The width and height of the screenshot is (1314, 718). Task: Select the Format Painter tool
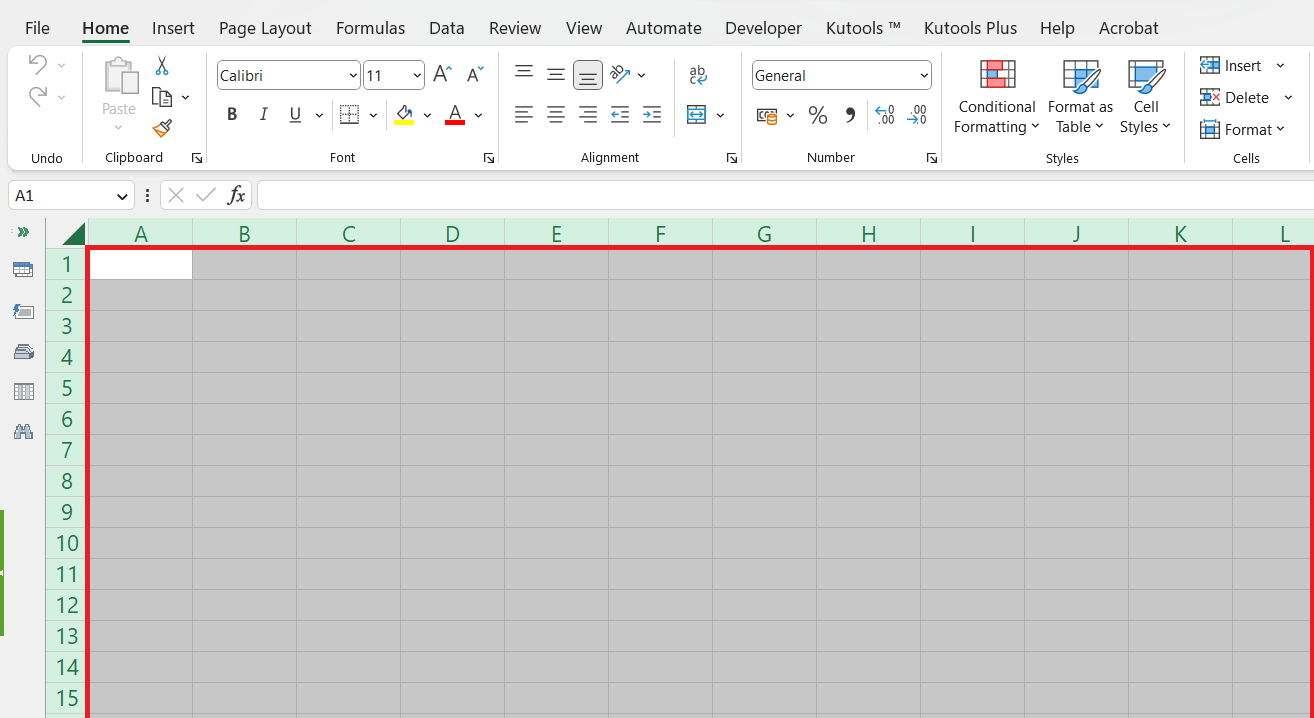point(160,128)
